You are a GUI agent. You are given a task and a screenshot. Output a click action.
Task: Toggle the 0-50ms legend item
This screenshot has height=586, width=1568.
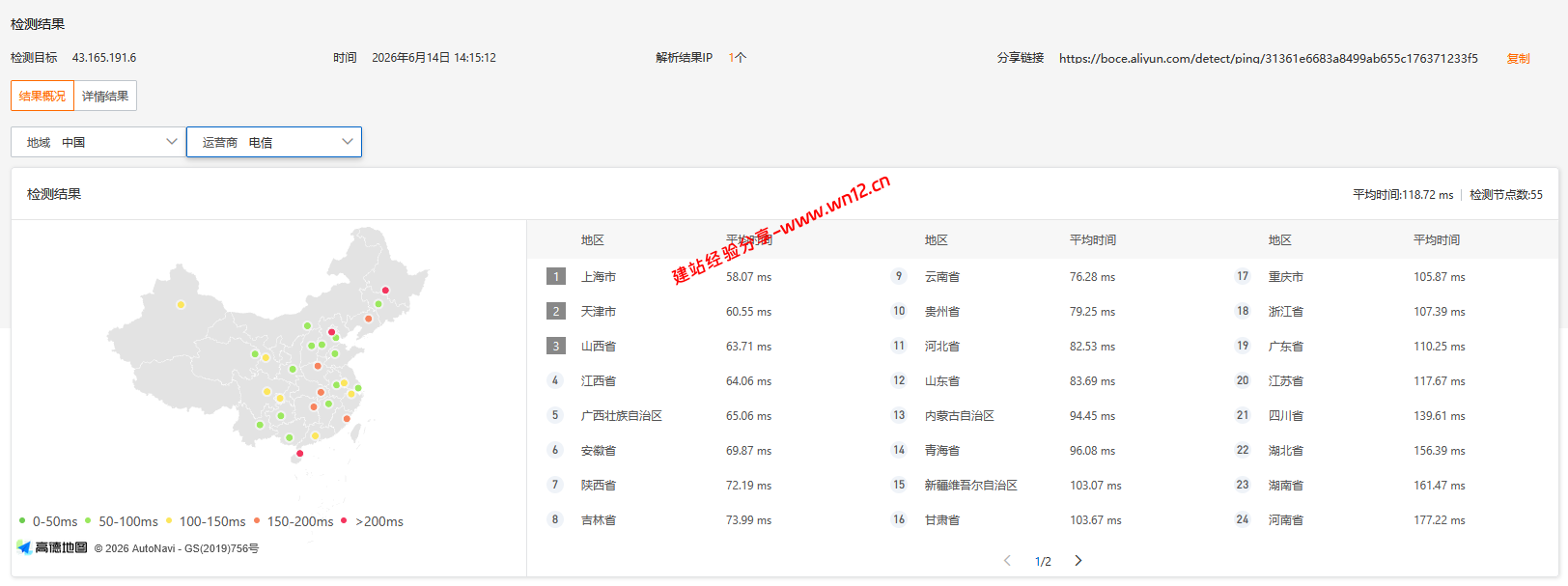tap(48, 521)
